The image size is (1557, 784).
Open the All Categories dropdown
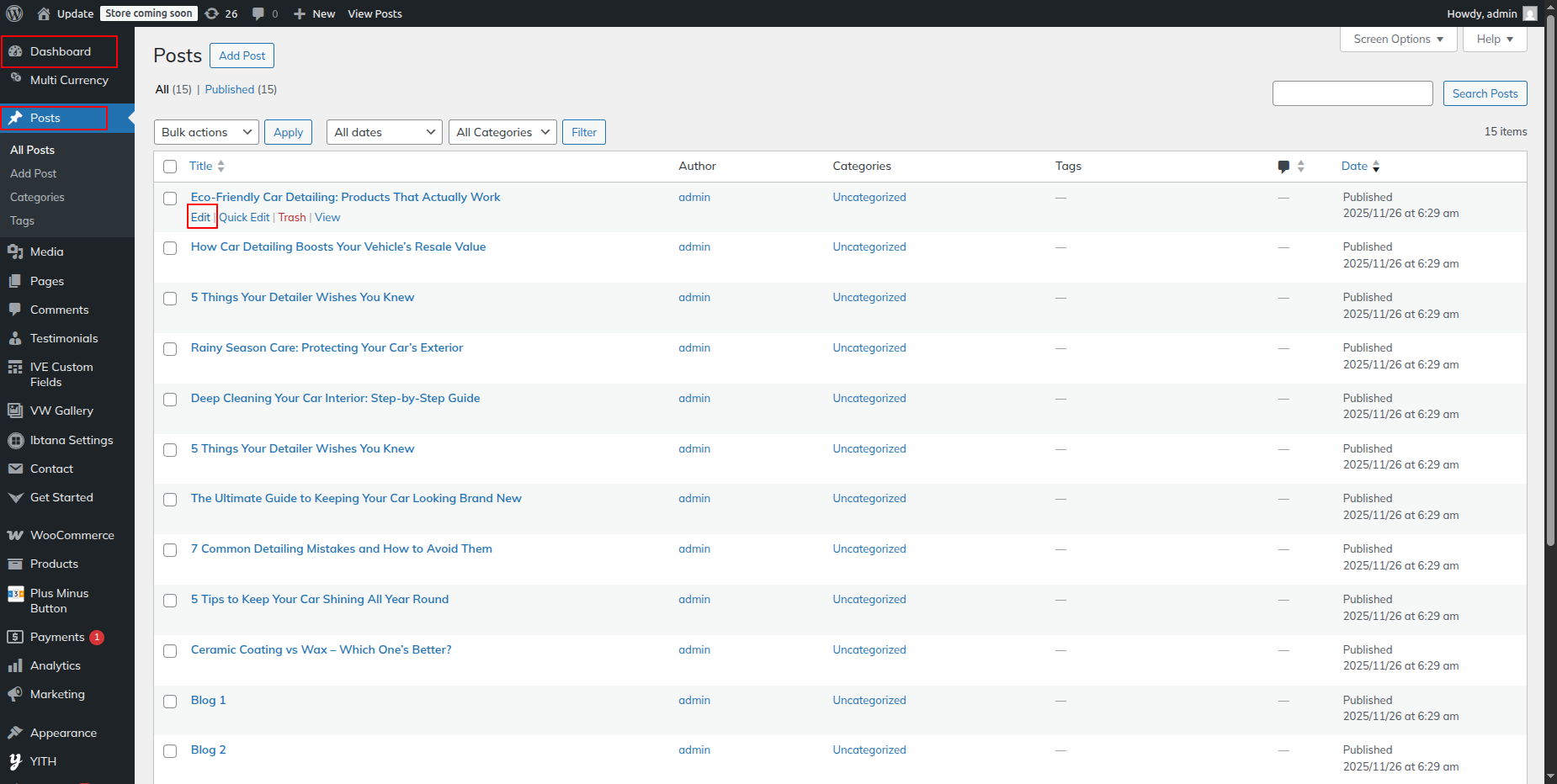tap(502, 132)
